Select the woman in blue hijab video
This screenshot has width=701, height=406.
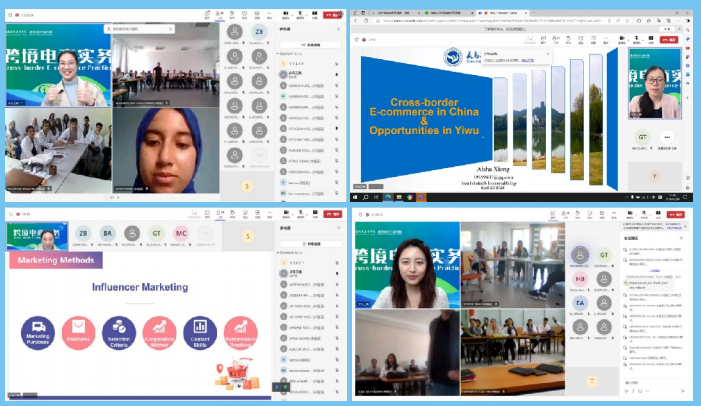(x=165, y=150)
